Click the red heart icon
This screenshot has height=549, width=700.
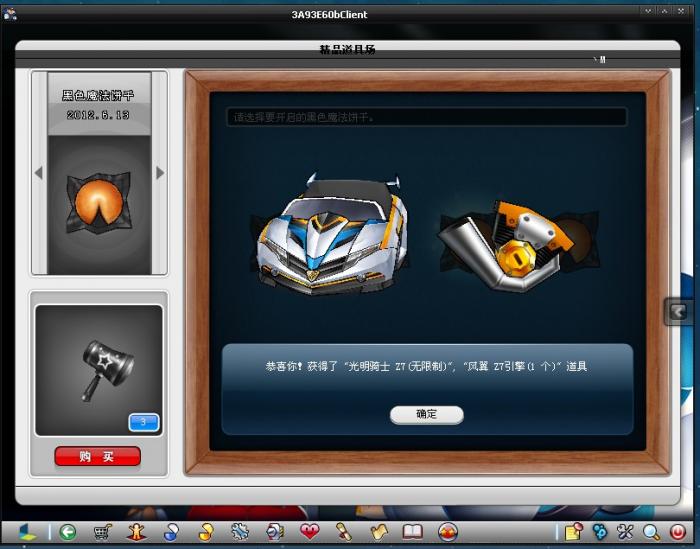309,532
